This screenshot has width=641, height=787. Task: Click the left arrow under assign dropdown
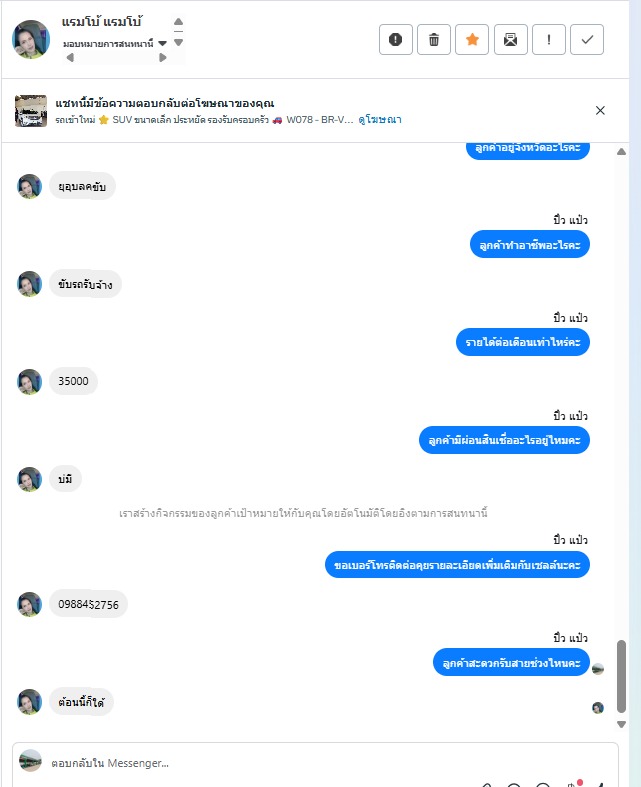[70, 58]
